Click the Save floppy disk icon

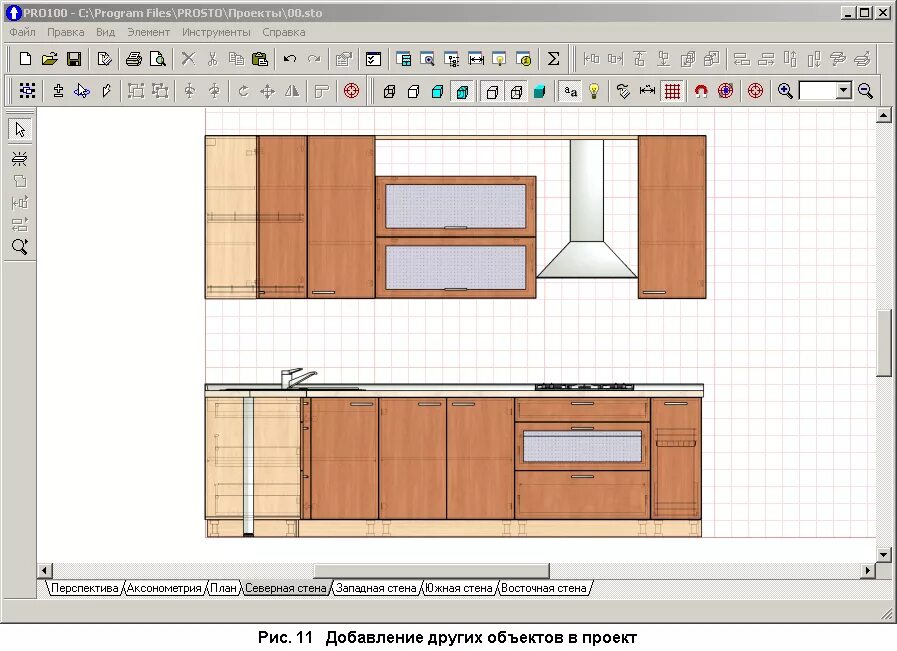click(x=74, y=59)
